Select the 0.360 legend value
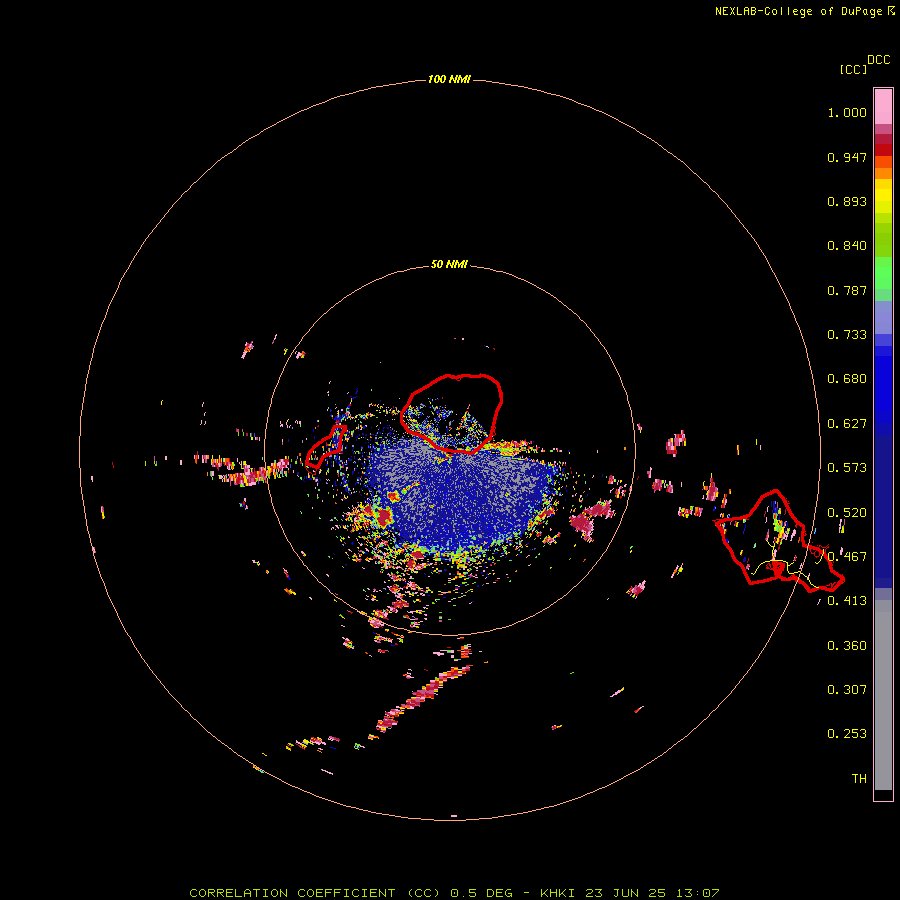Viewport: 900px width, 900px height. tap(847, 646)
